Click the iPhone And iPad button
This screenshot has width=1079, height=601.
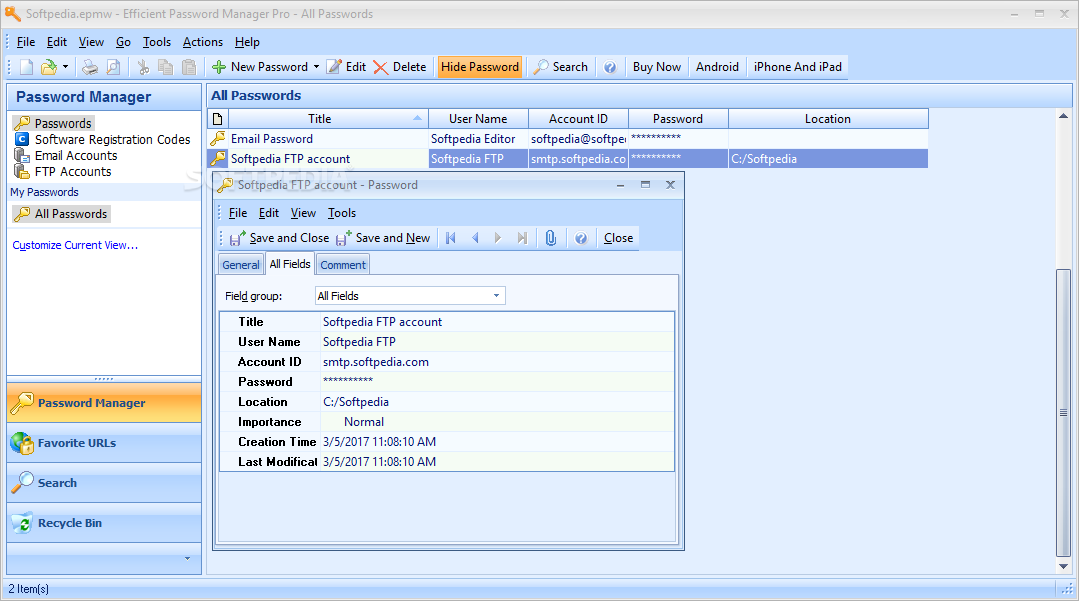(798, 67)
